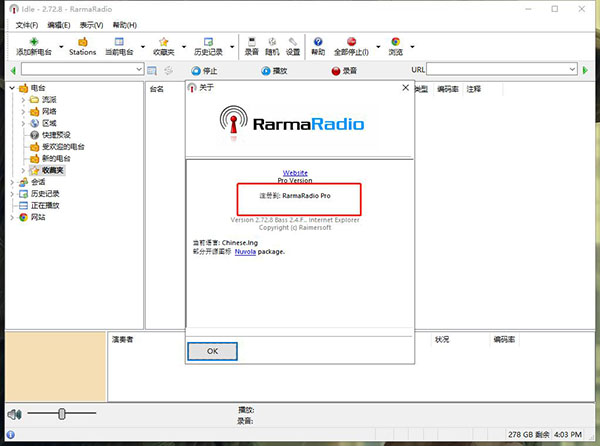This screenshot has width=600, height=446.
Task: Click the red Record (录音) playback button
Action: pos(344,71)
